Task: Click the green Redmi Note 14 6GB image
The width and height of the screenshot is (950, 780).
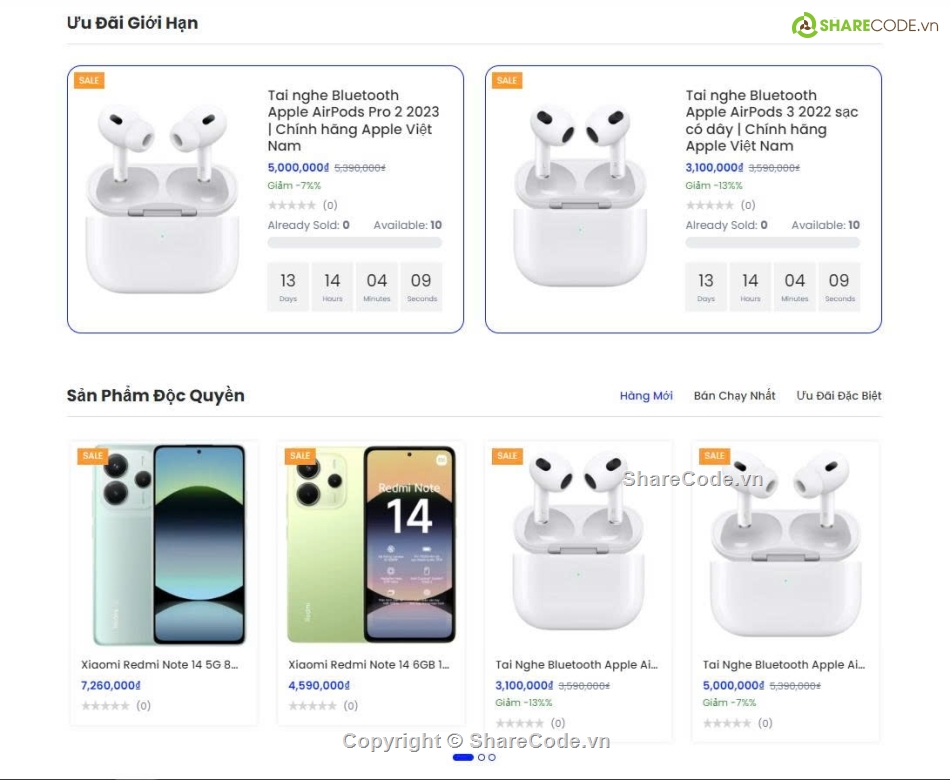Action: (x=370, y=543)
